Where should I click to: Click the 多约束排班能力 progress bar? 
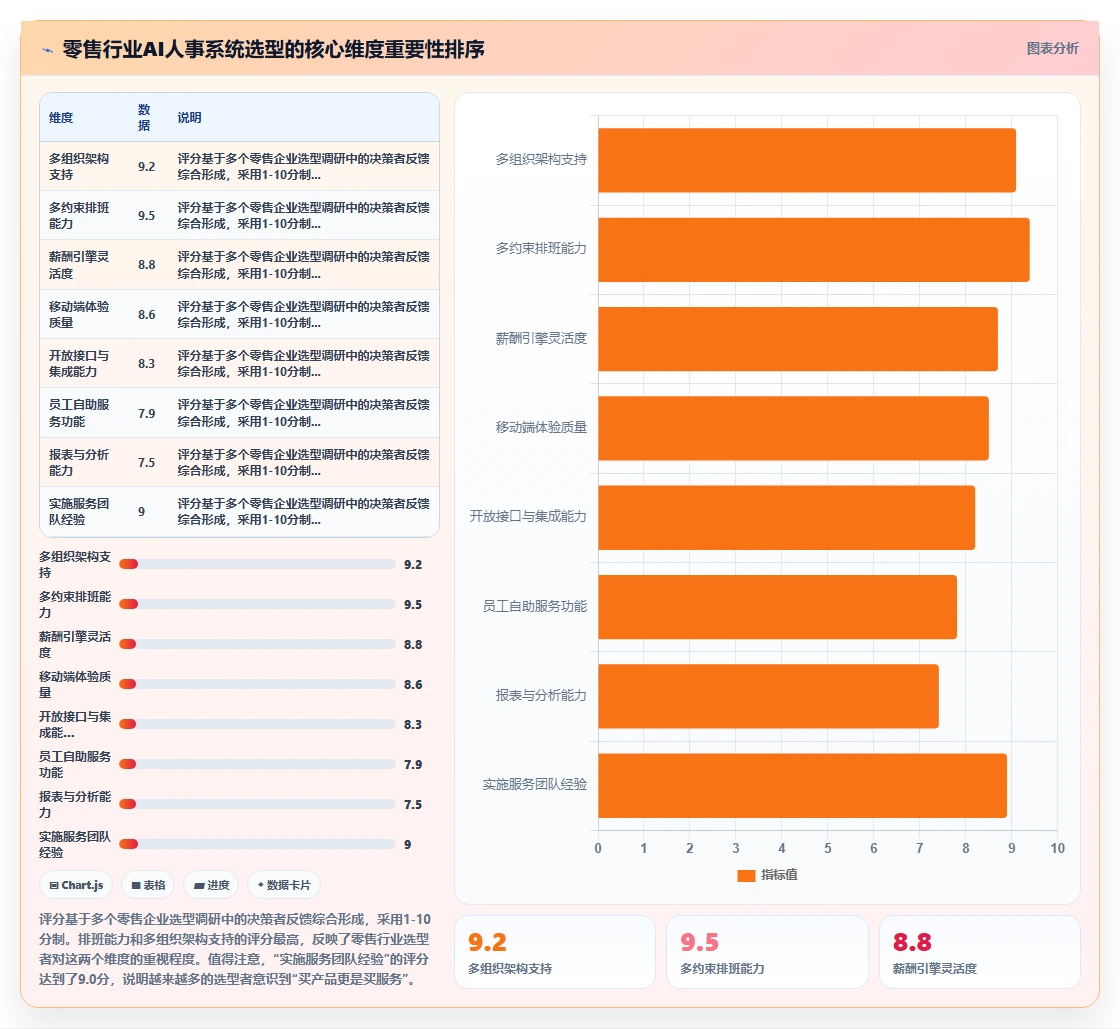257,604
